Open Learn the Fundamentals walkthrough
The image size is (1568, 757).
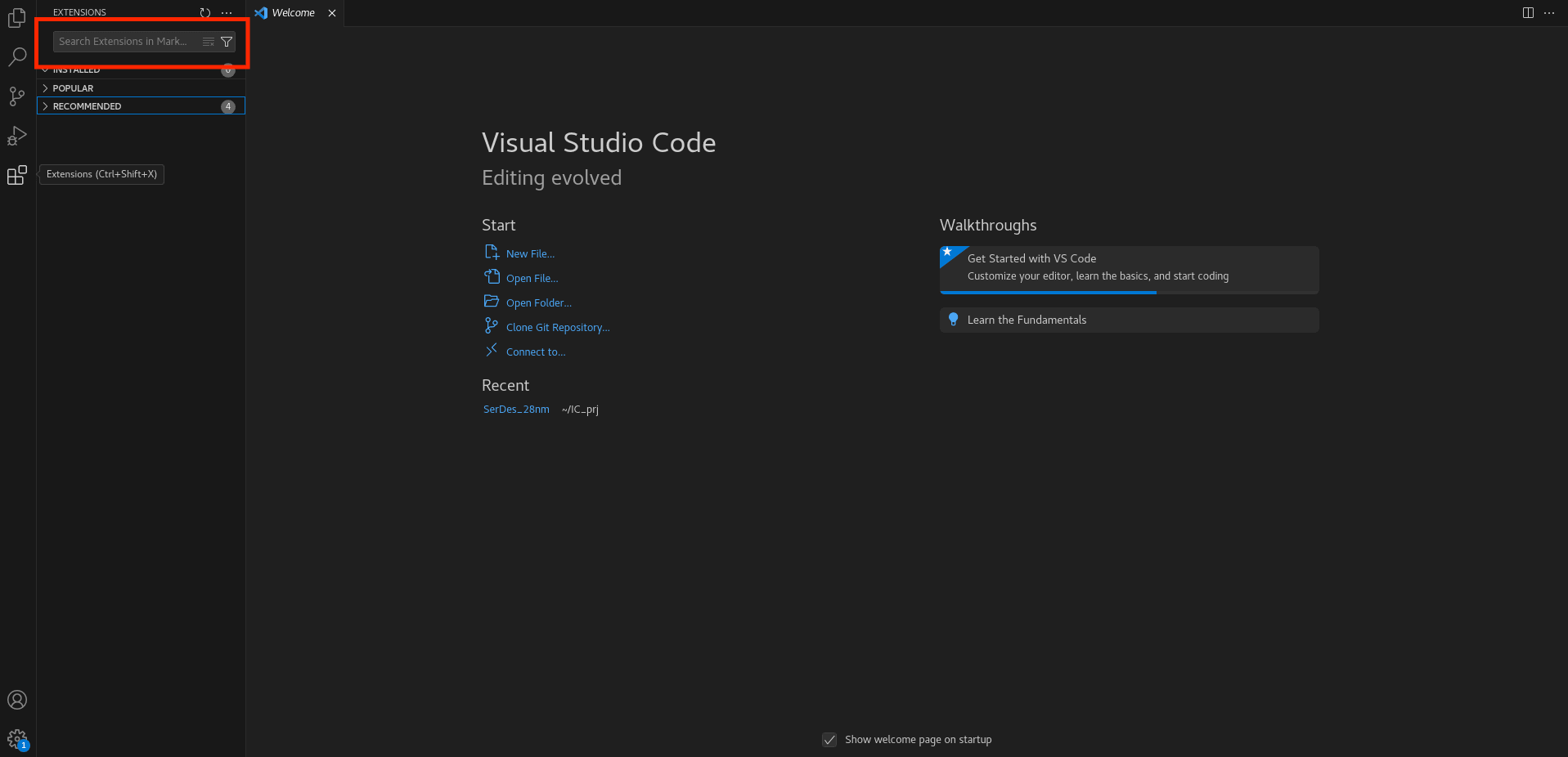(1129, 320)
